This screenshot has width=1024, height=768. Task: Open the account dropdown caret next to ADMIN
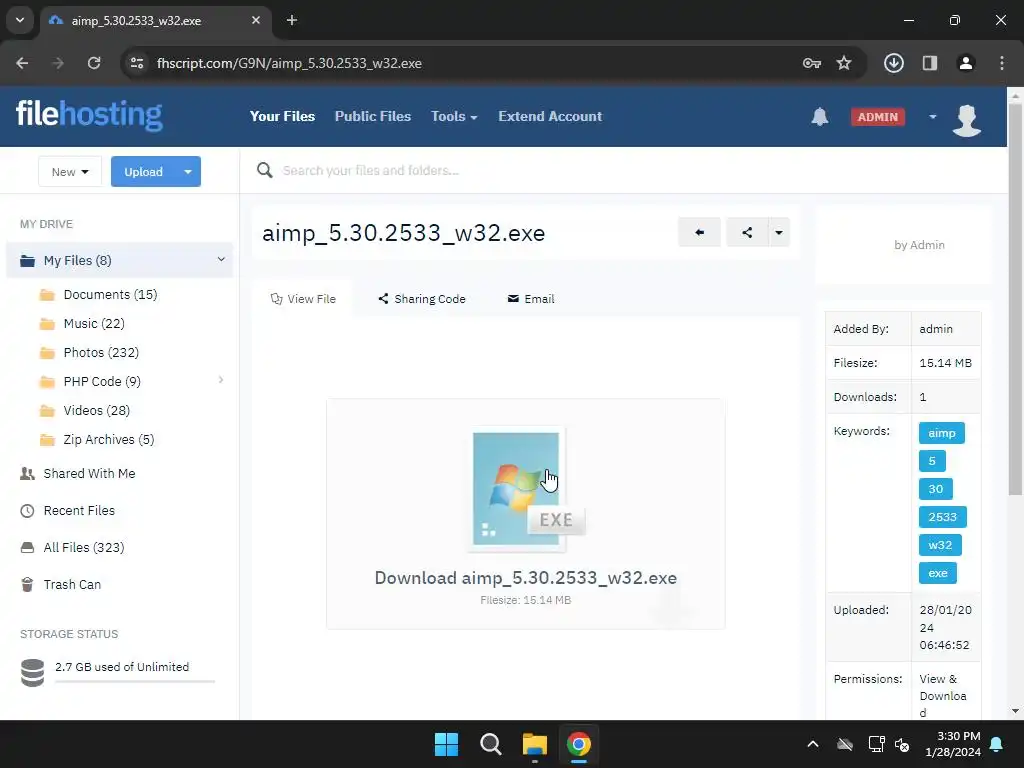click(x=933, y=117)
